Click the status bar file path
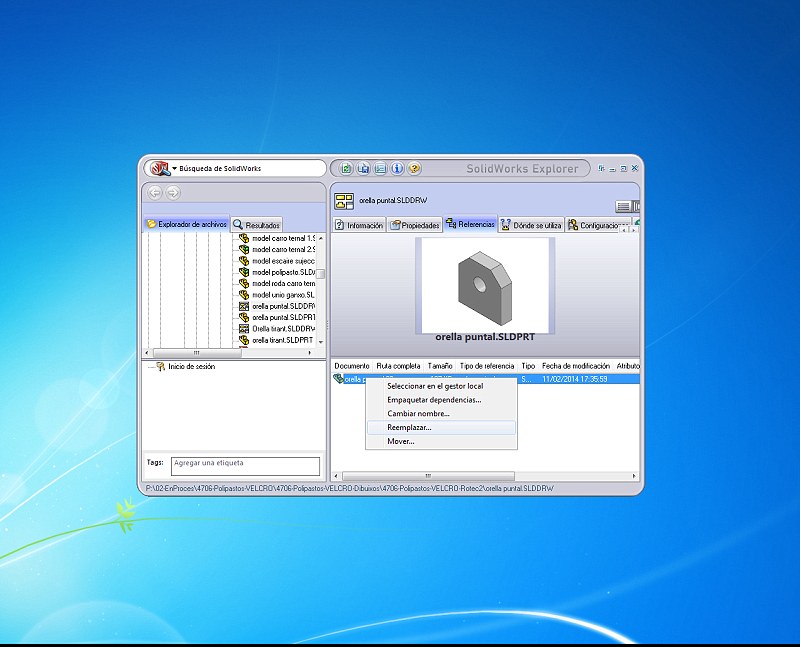The height and width of the screenshot is (647, 800). [349, 488]
